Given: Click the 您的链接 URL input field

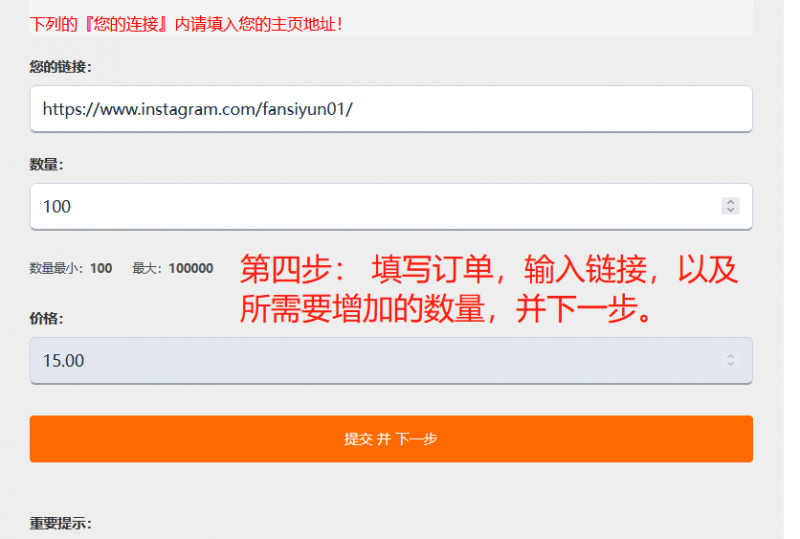Looking at the screenshot, I should (x=391, y=109).
